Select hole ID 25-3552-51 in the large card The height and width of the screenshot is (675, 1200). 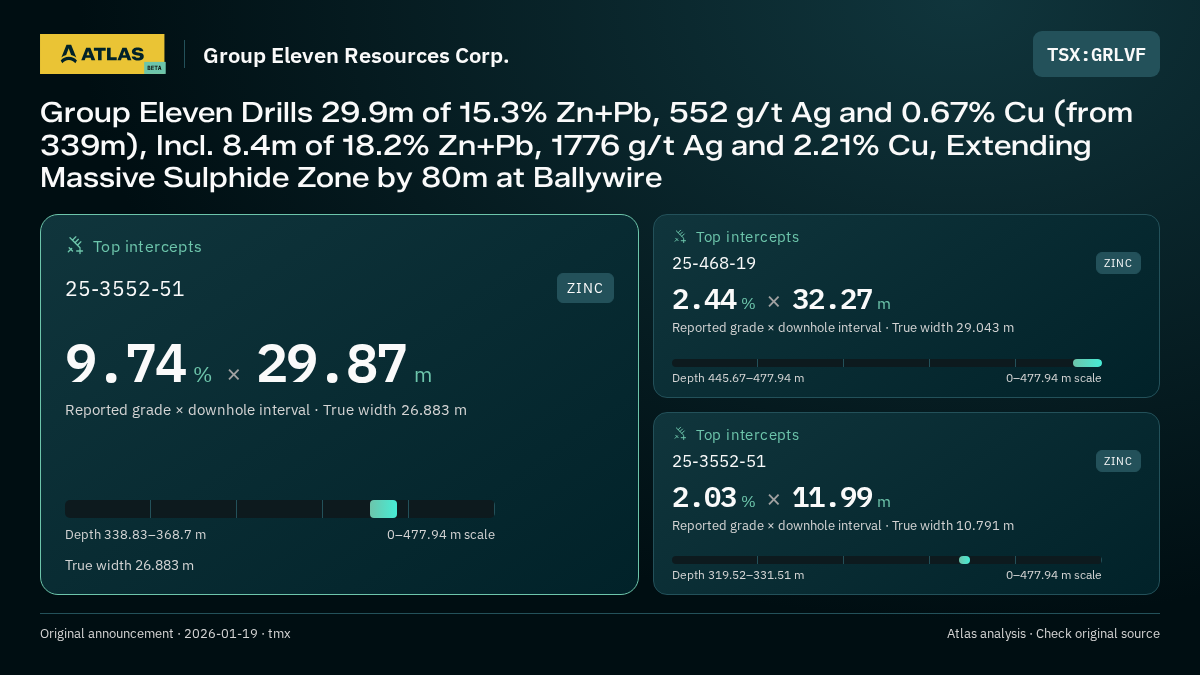tap(125, 289)
